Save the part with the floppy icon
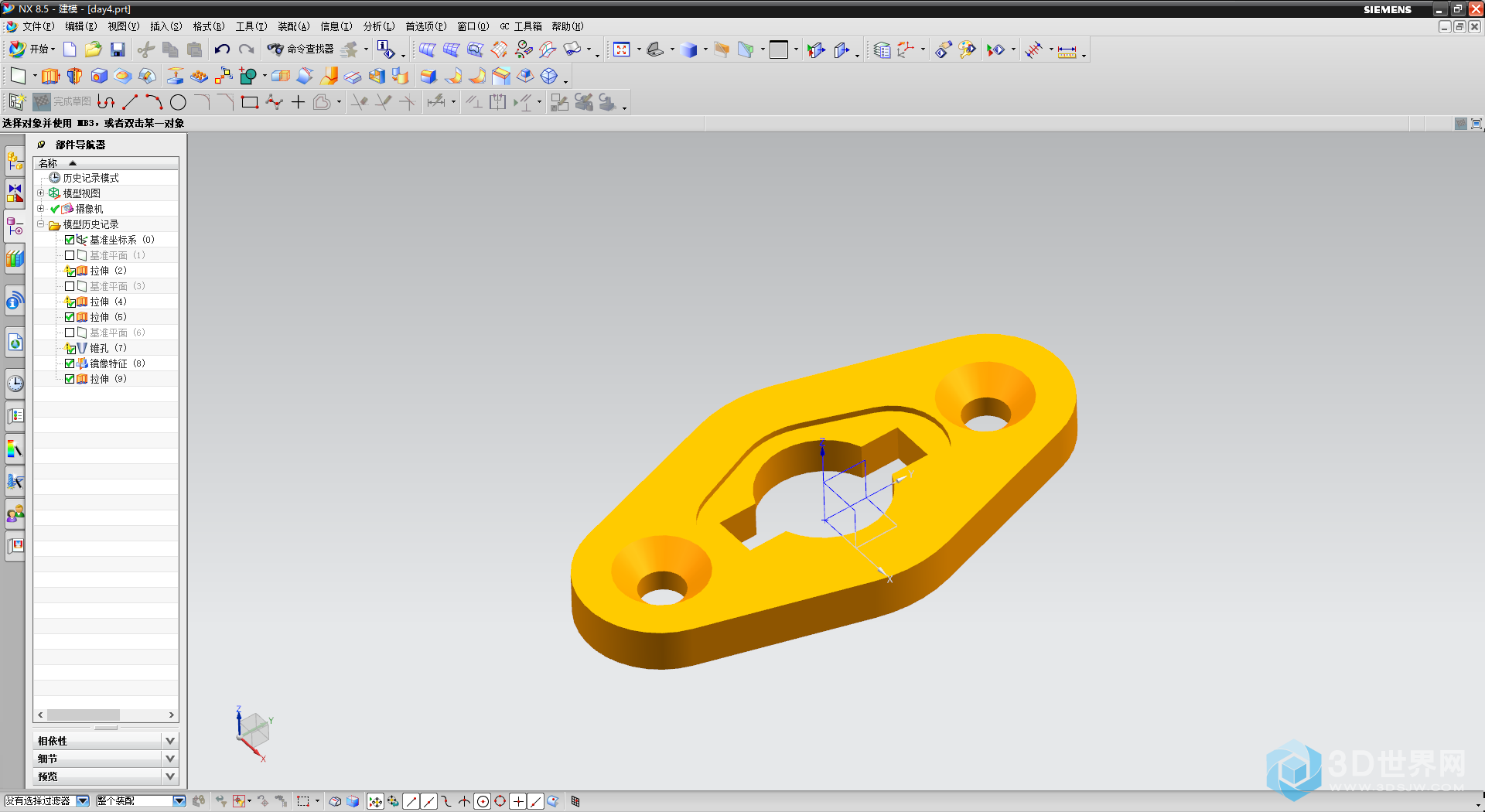This screenshot has height=812, width=1485. point(118,49)
